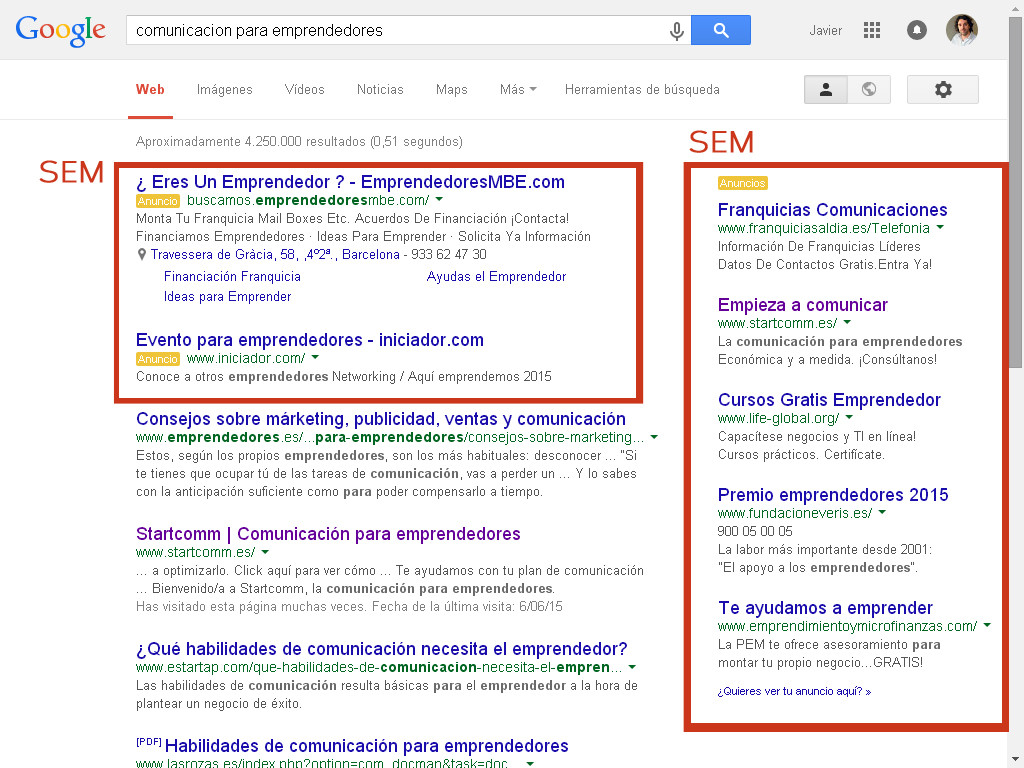Open the Maps tab
Viewport: 1024px width, 768px height.
pos(451,89)
